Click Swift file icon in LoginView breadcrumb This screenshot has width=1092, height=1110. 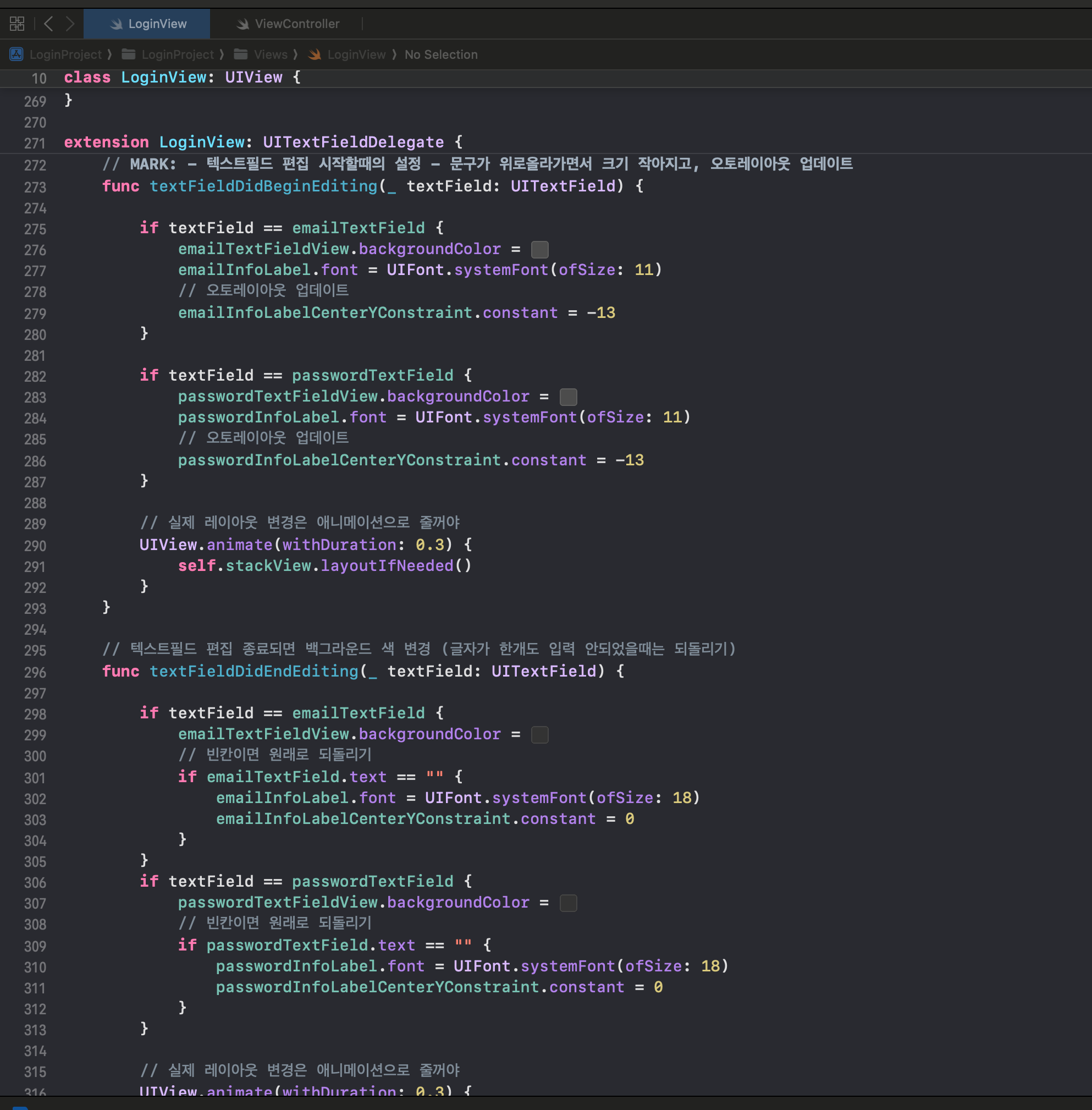pos(315,54)
